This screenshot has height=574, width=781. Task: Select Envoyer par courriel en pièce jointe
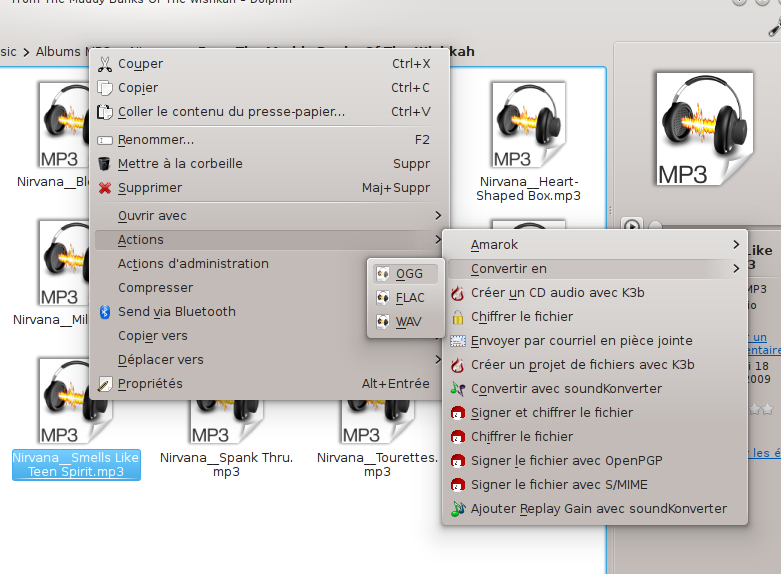(x=595, y=341)
